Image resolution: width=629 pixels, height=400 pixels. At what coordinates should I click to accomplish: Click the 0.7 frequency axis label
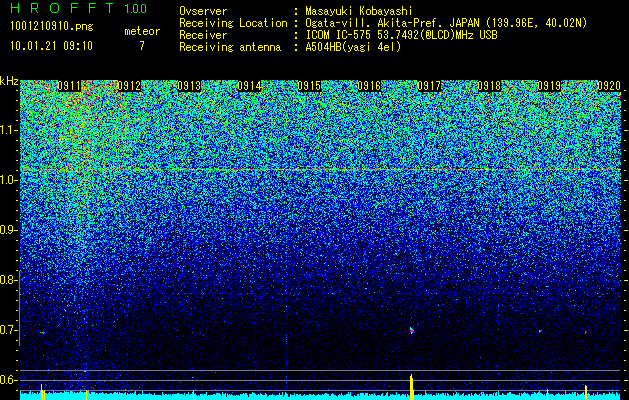[8, 330]
